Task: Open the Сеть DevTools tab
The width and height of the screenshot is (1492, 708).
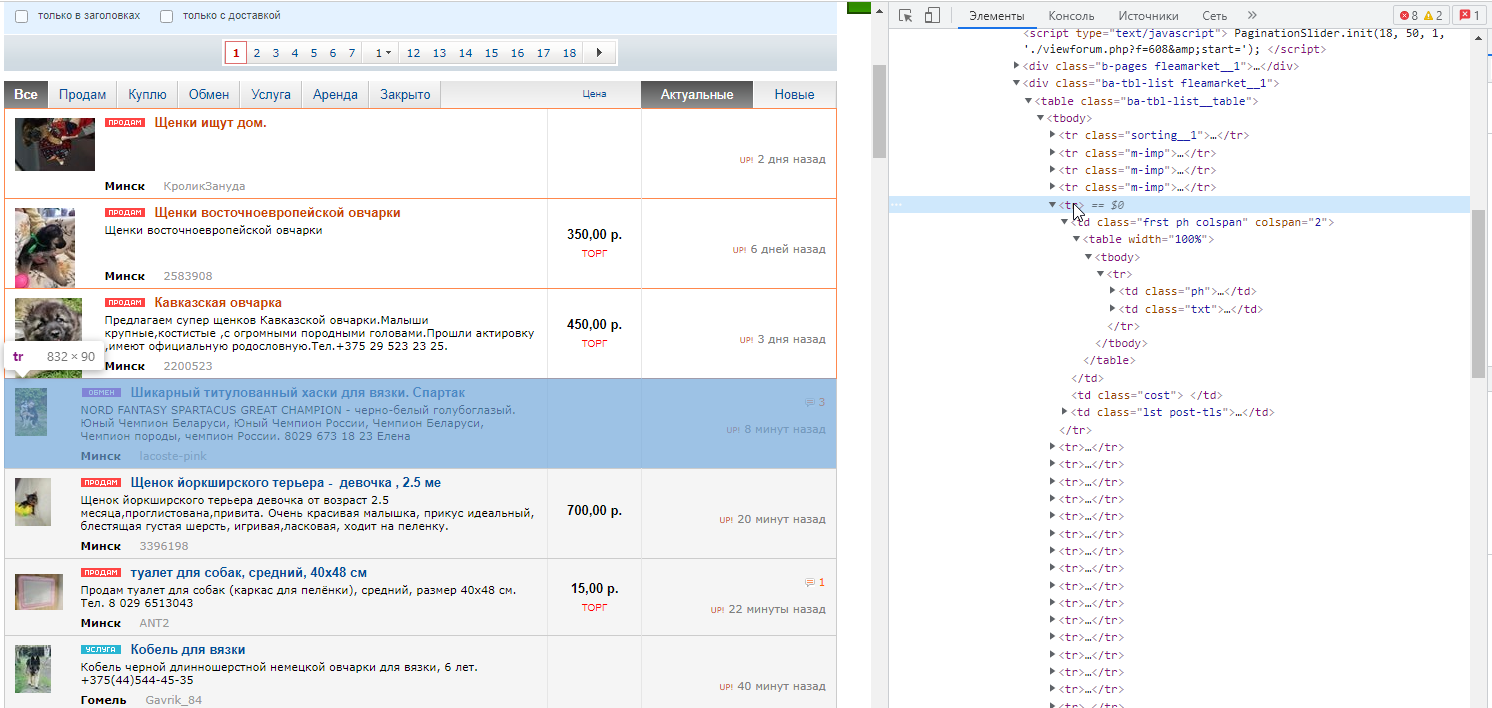Action: pyautogui.click(x=1214, y=16)
